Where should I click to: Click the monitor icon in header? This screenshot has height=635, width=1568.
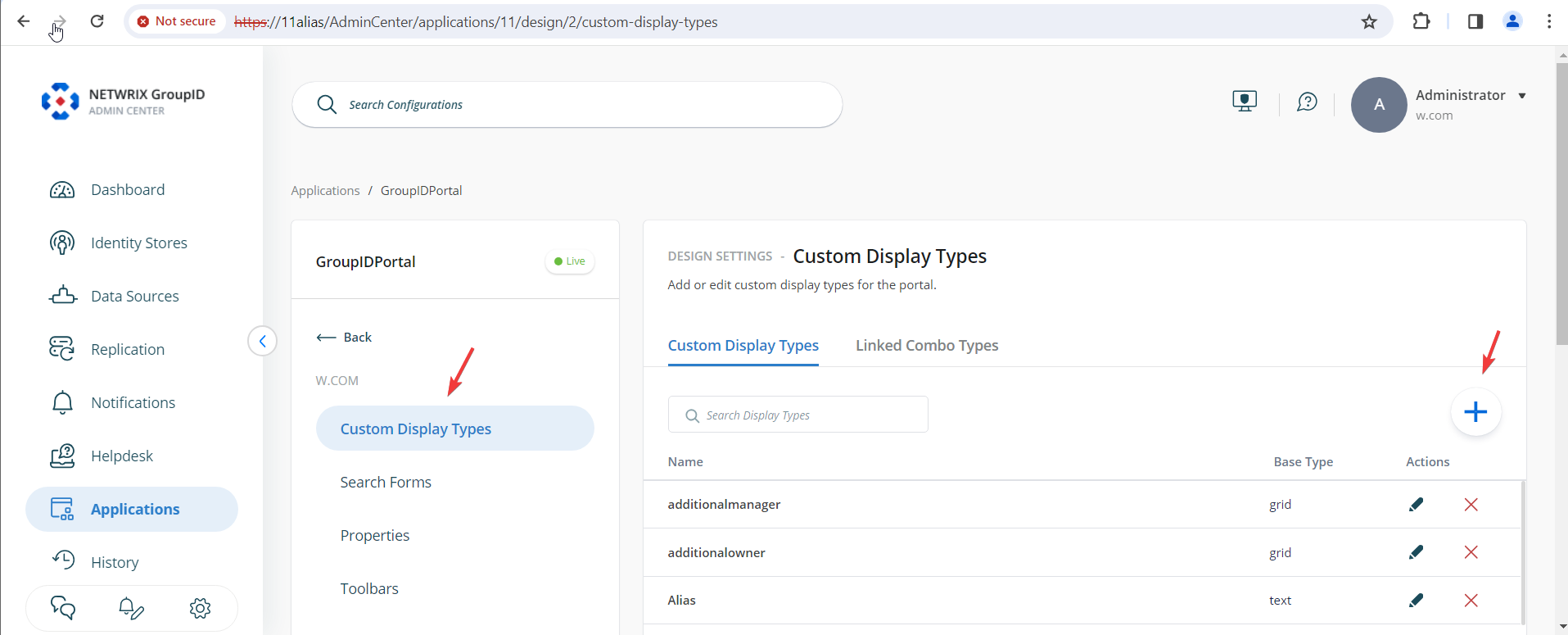(x=1245, y=102)
